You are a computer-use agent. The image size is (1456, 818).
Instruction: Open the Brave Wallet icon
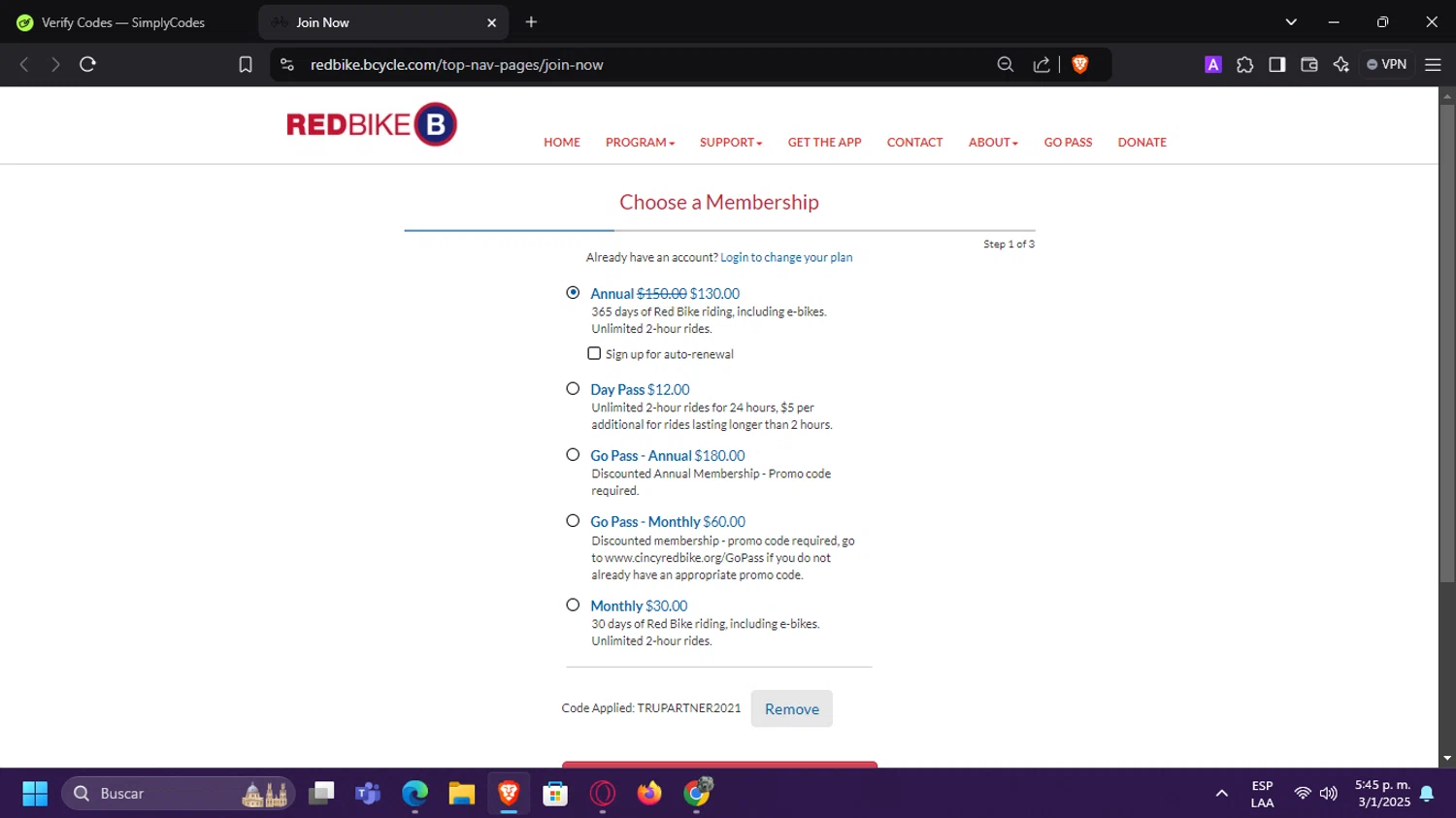1309,64
